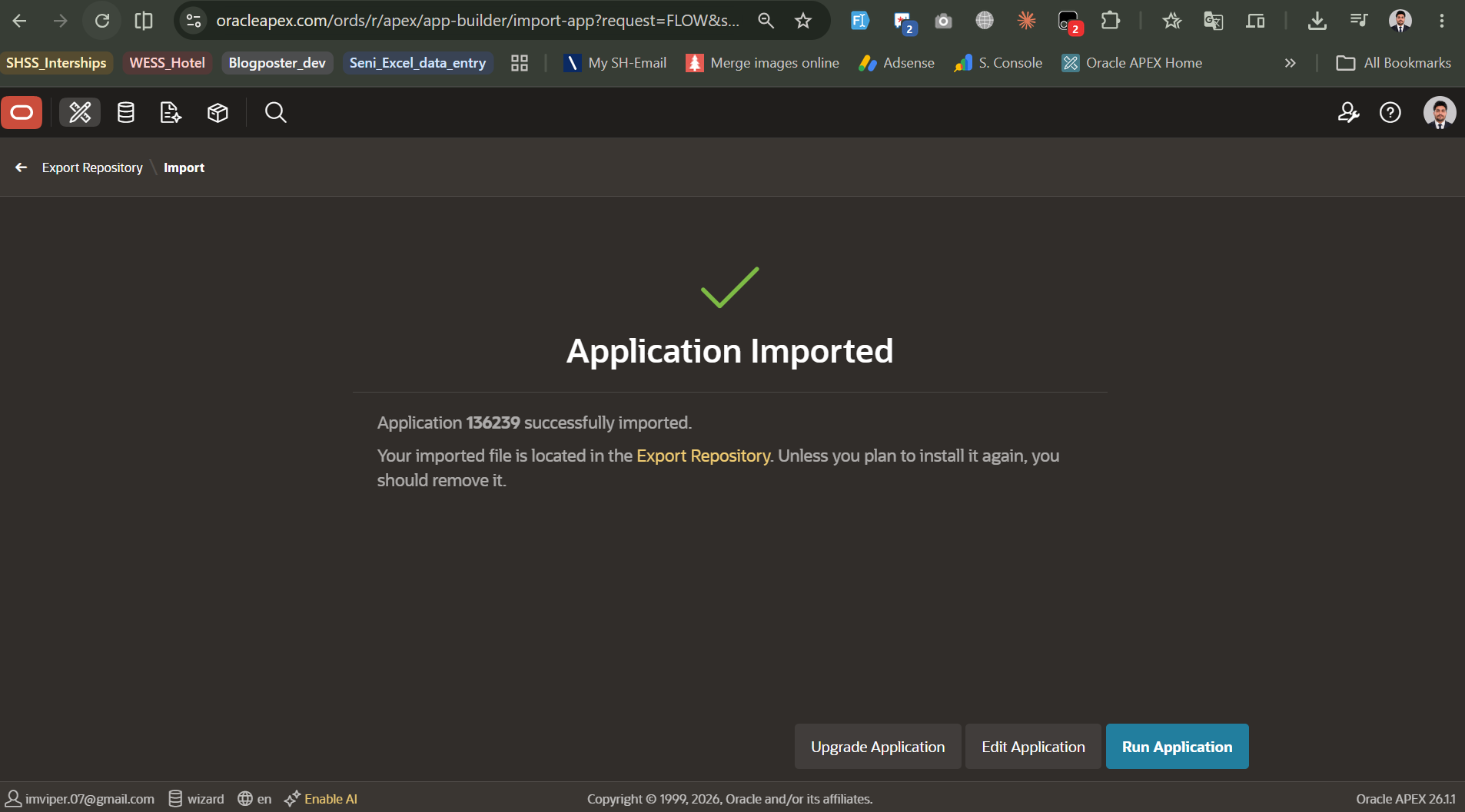The image size is (1465, 812).
Task: Open Merge images online bookmark
Action: pyautogui.click(x=762, y=63)
